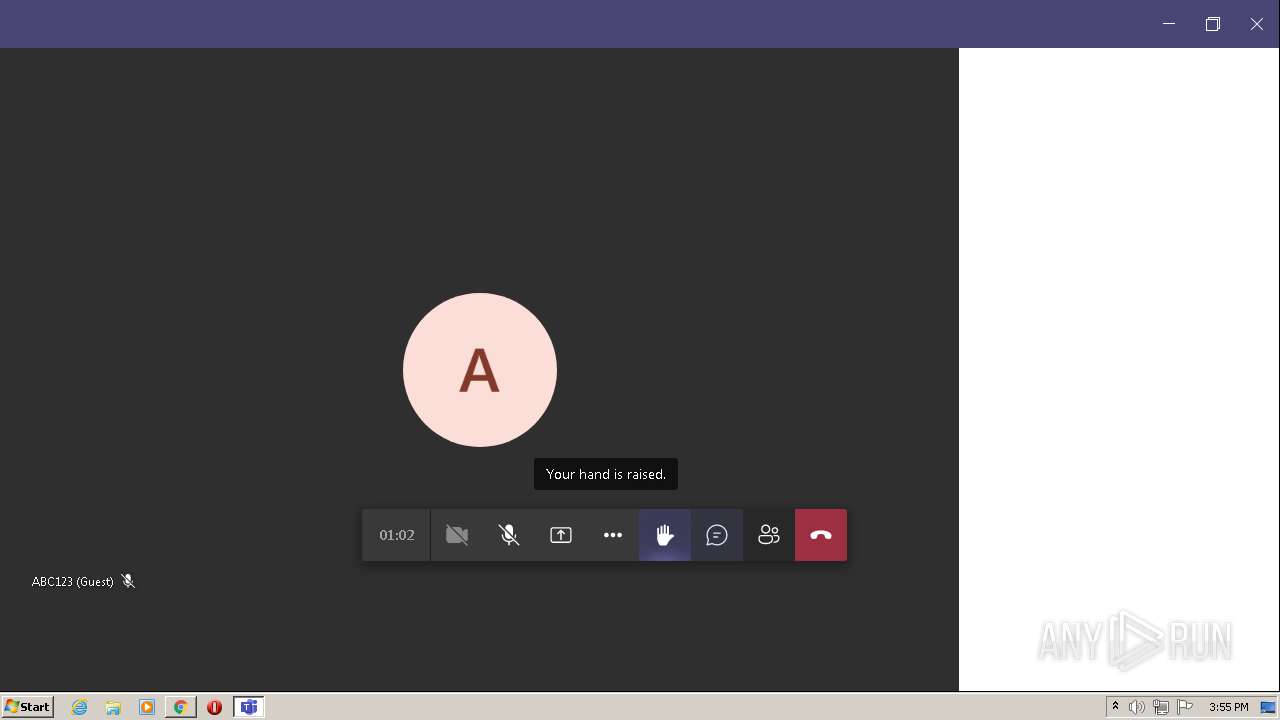Hang up the call with the red button
The height and width of the screenshot is (720, 1280).
(821, 535)
